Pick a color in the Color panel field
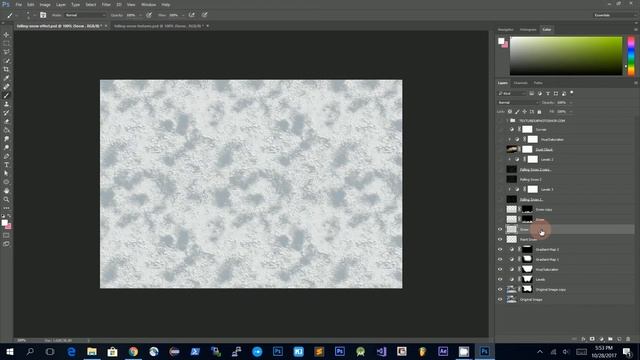 566,56
